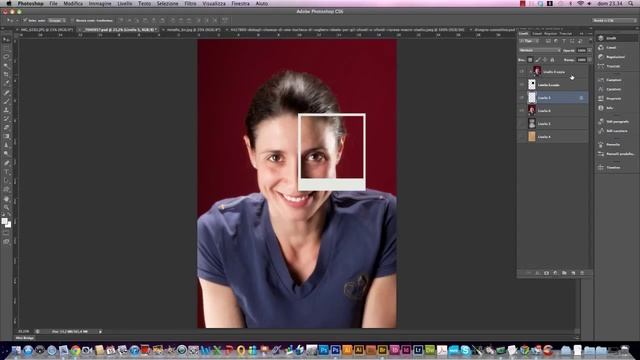The width and height of the screenshot is (640, 360).
Task: Select the Crop tool
Action: 6,75
